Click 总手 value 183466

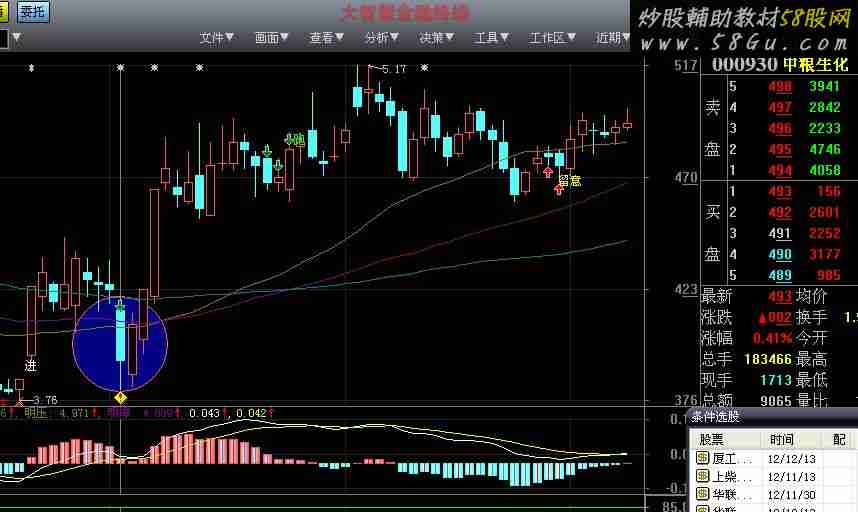768,359
